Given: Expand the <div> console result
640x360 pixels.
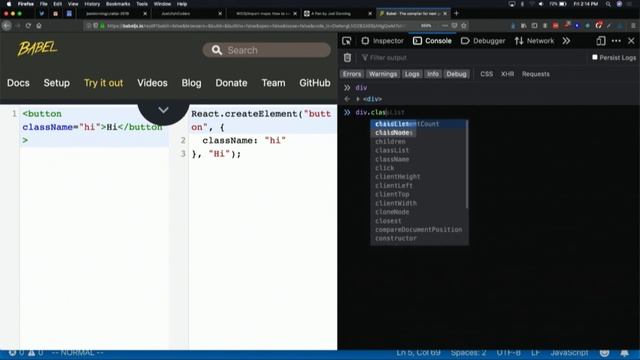Looking at the screenshot, I should 358,99.
